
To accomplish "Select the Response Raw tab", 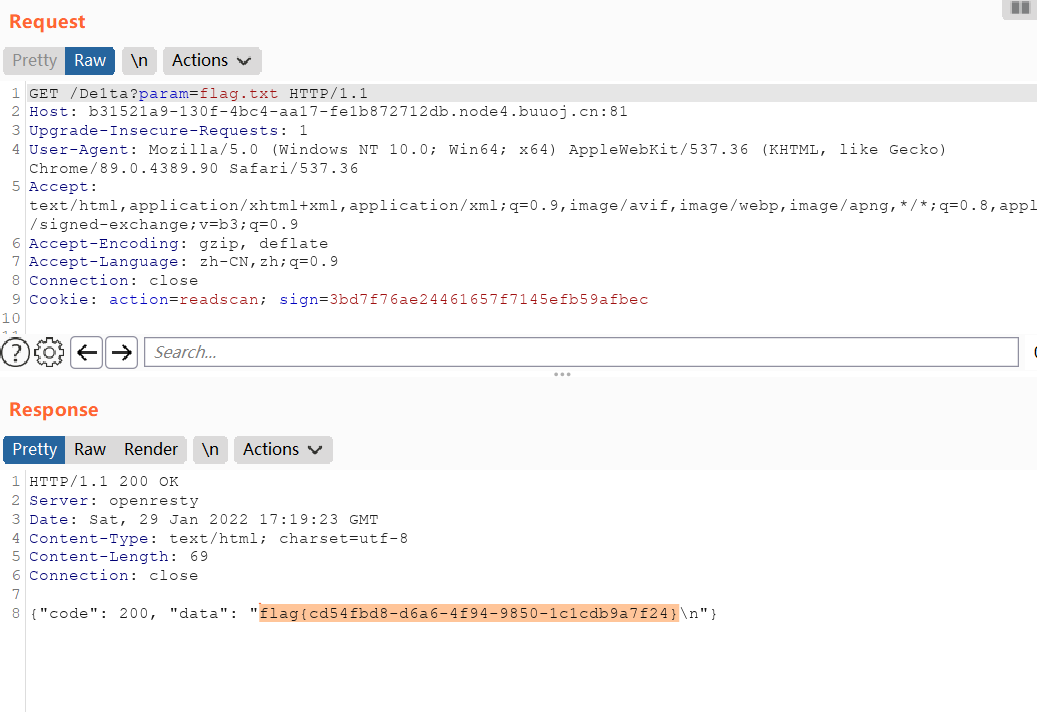I will [x=90, y=450].
